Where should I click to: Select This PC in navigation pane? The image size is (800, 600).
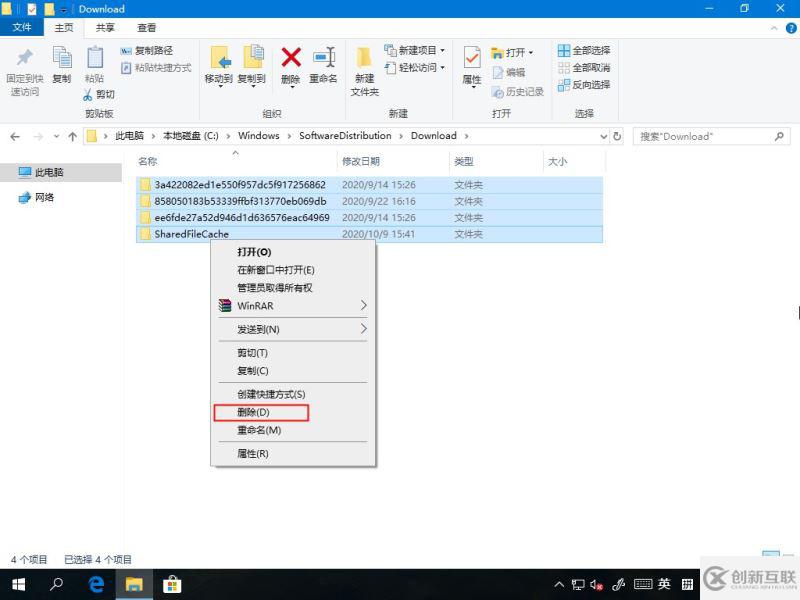coord(49,172)
